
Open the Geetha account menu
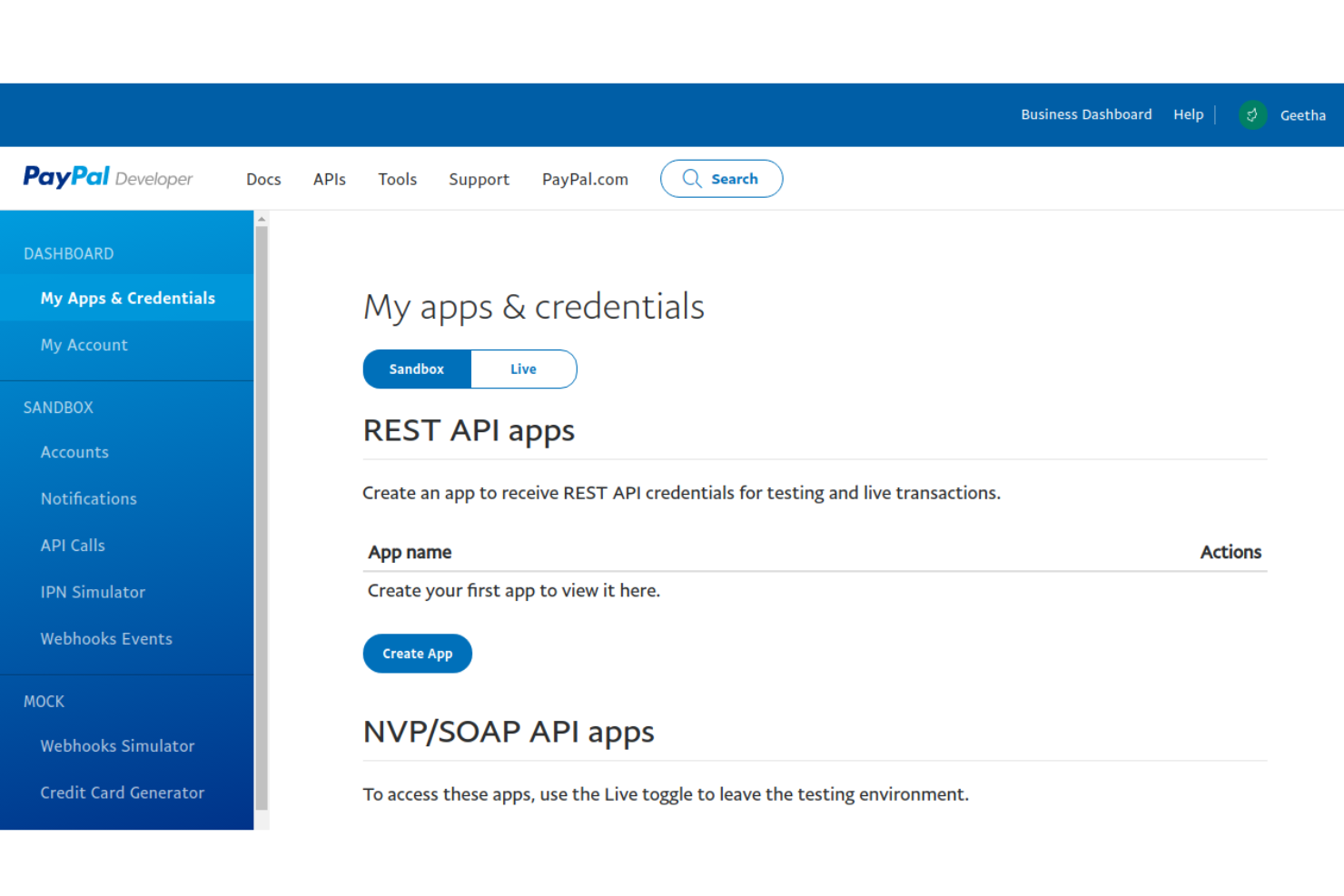1302,115
